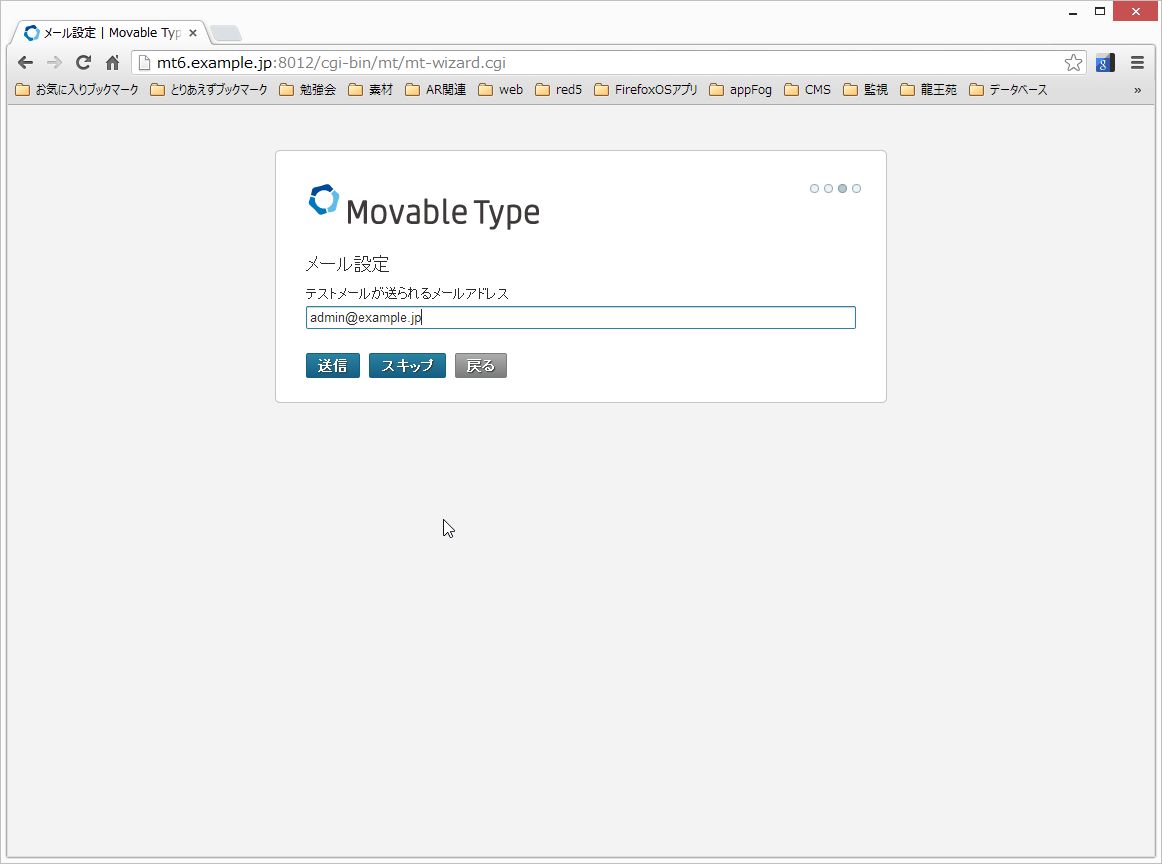Screen dimensions: 1162x864
Task: Open the 勉強会 bookmark folder
Action: [x=308, y=90]
